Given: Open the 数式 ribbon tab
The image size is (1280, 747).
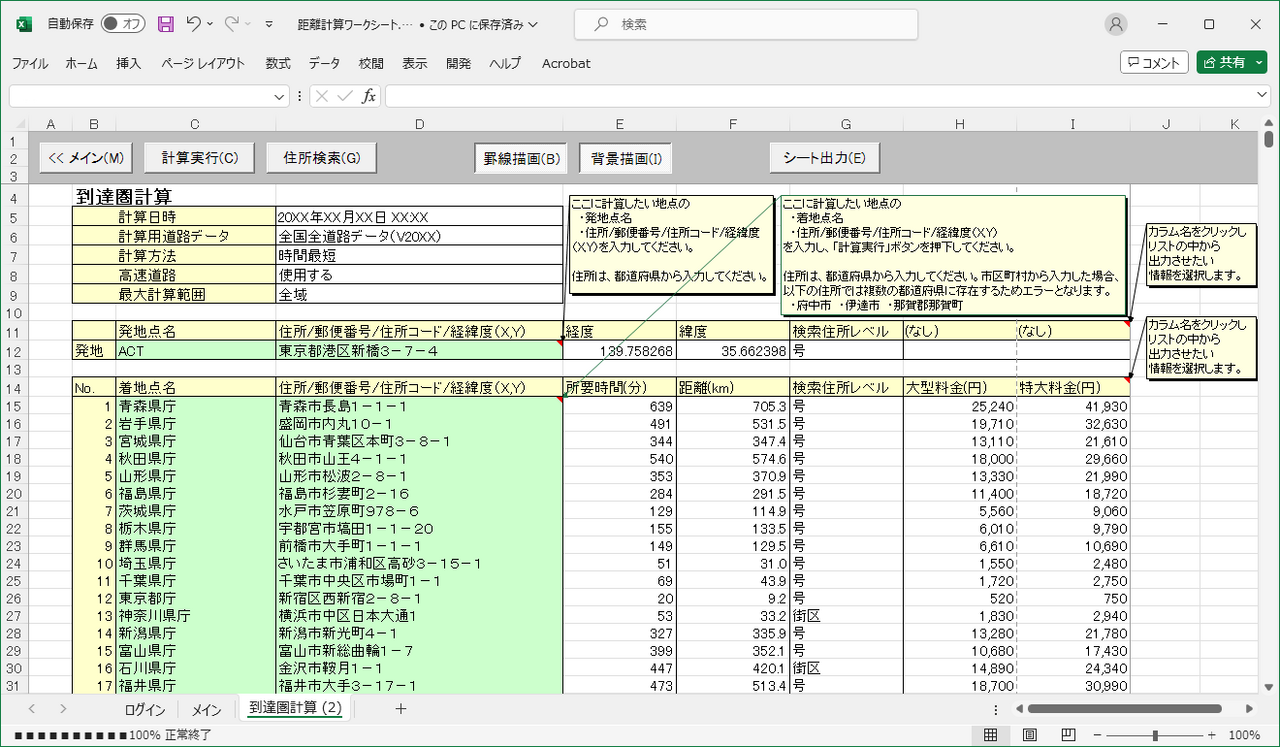Looking at the screenshot, I should [278, 63].
